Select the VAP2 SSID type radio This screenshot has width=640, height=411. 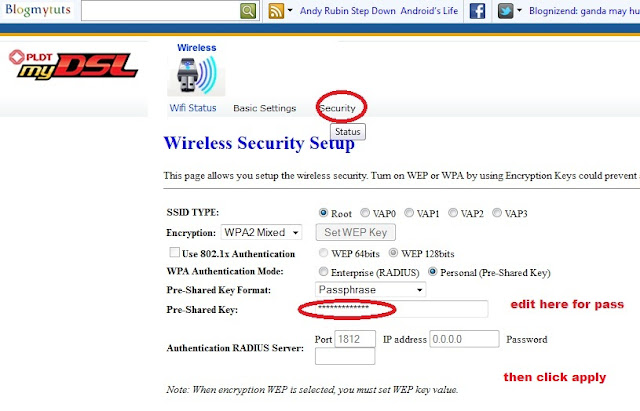point(453,213)
